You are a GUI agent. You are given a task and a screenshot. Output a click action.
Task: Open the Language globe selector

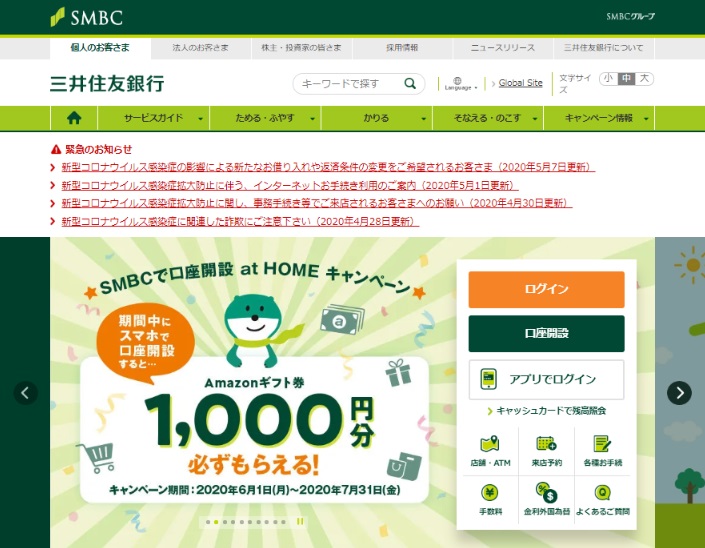(x=460, y=84)
